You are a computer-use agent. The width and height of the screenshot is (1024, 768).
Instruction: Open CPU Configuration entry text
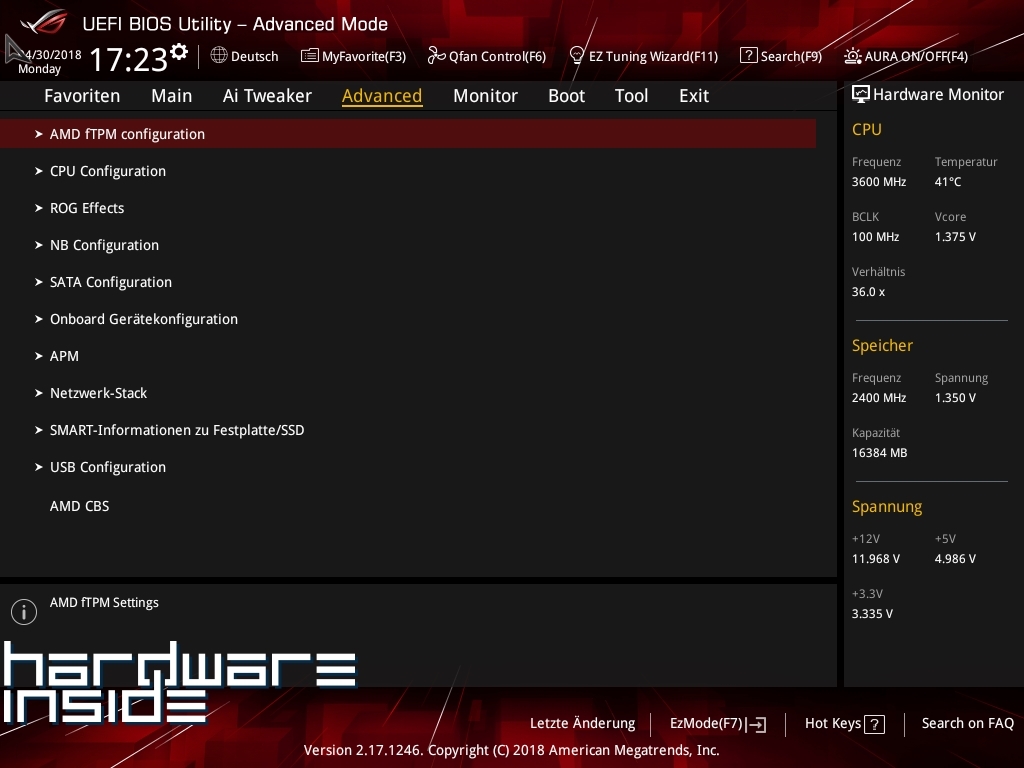coord(108,171)
